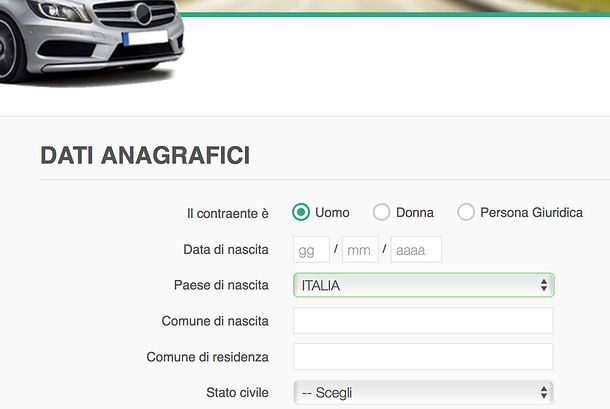Click the Stato civile label
This screenshot has width=610, height=409.
[x=237, y=392]
